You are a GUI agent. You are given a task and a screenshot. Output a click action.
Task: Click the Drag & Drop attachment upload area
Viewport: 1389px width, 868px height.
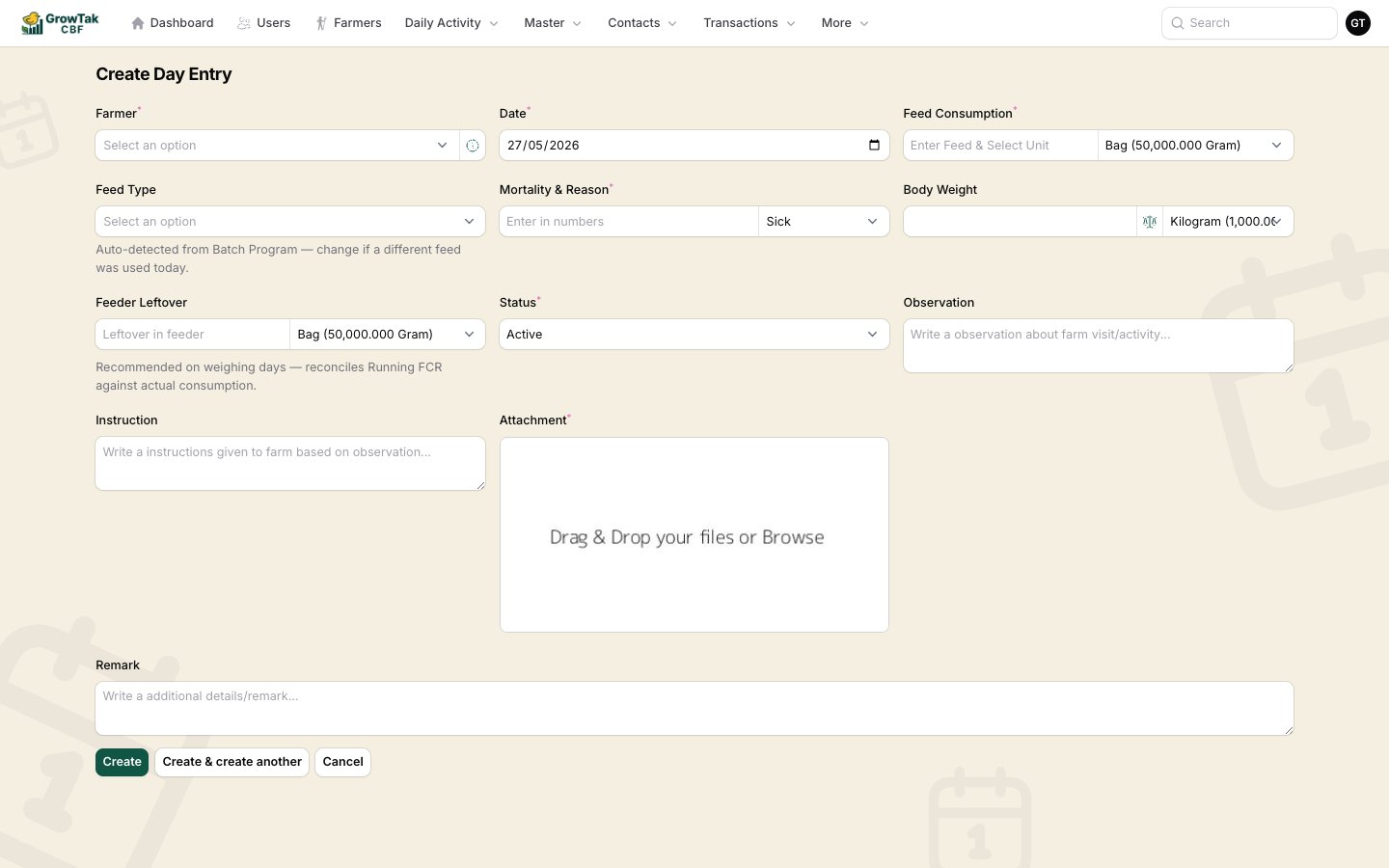click(694, 535)
